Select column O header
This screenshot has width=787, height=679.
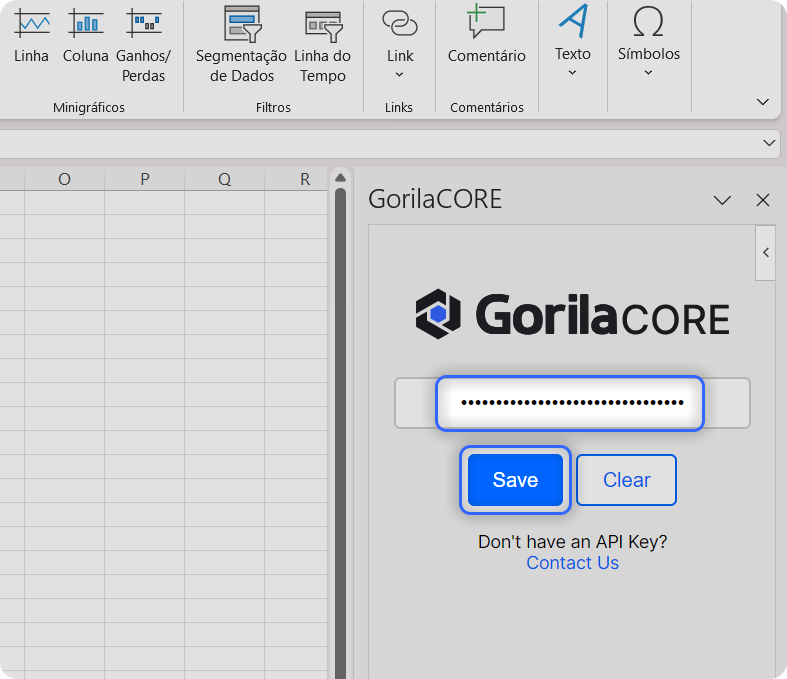[64, 179]
